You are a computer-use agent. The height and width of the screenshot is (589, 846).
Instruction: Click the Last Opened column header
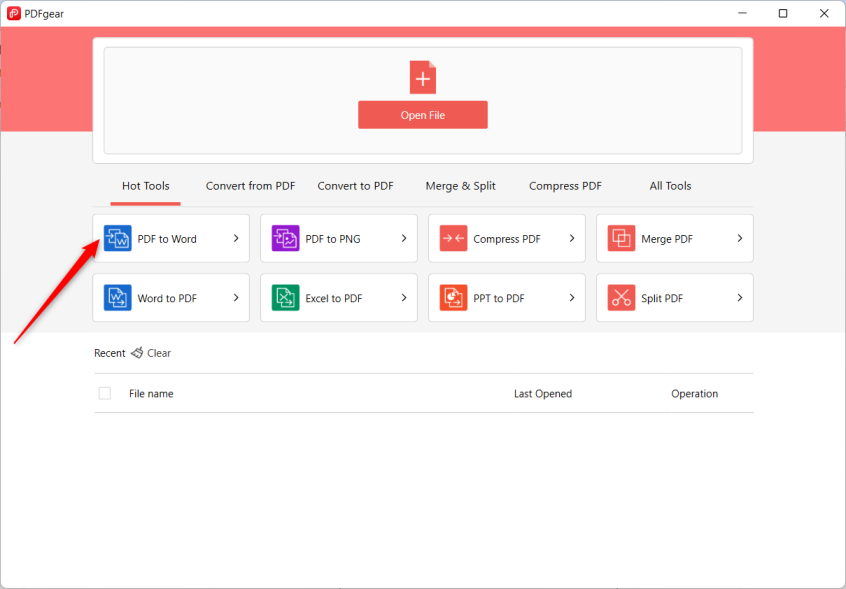pyautogui.click(x=543, y=394)
